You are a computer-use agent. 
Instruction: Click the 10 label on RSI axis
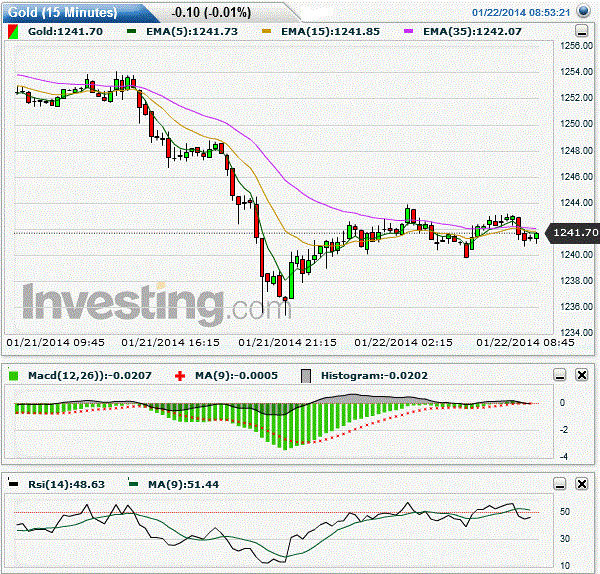click(x=565, y=565)
